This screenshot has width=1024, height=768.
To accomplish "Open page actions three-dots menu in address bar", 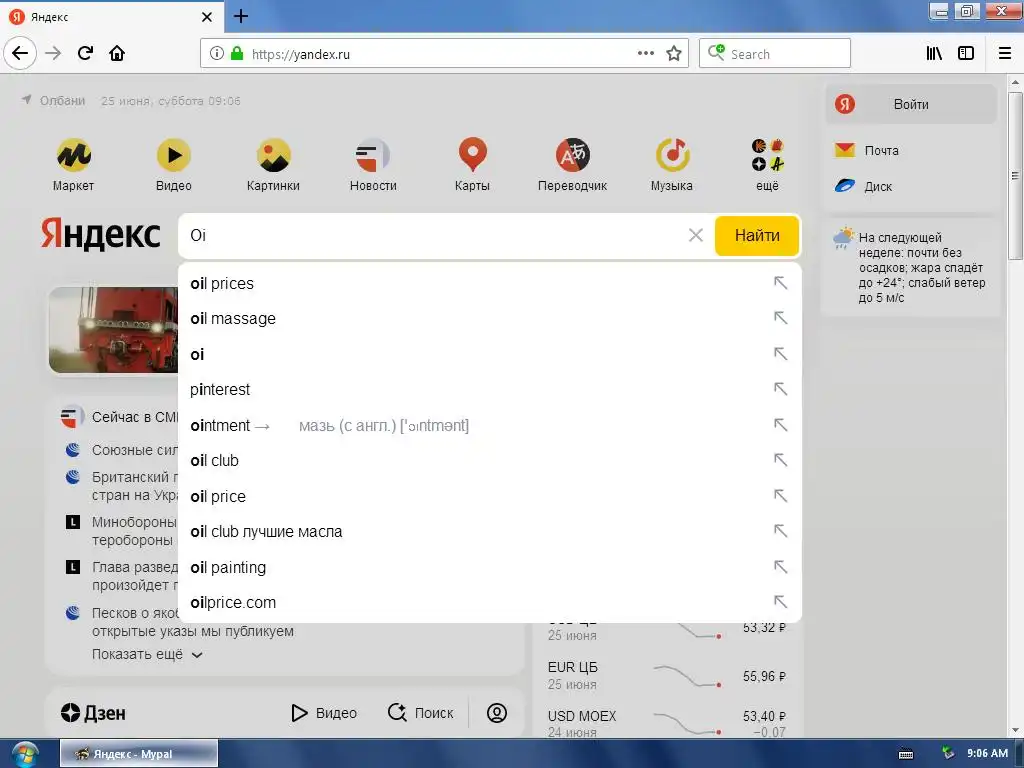I will (646, 54).
